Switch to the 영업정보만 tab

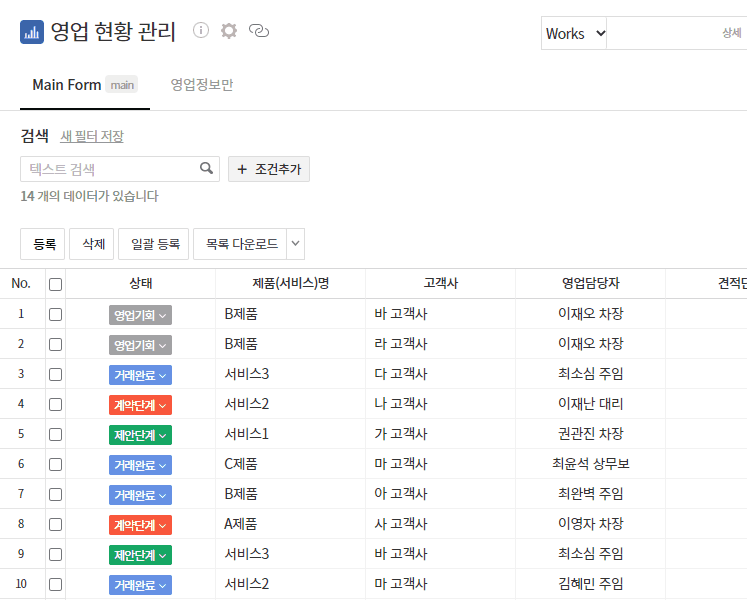pyautogui.click(x=201, y=85)
